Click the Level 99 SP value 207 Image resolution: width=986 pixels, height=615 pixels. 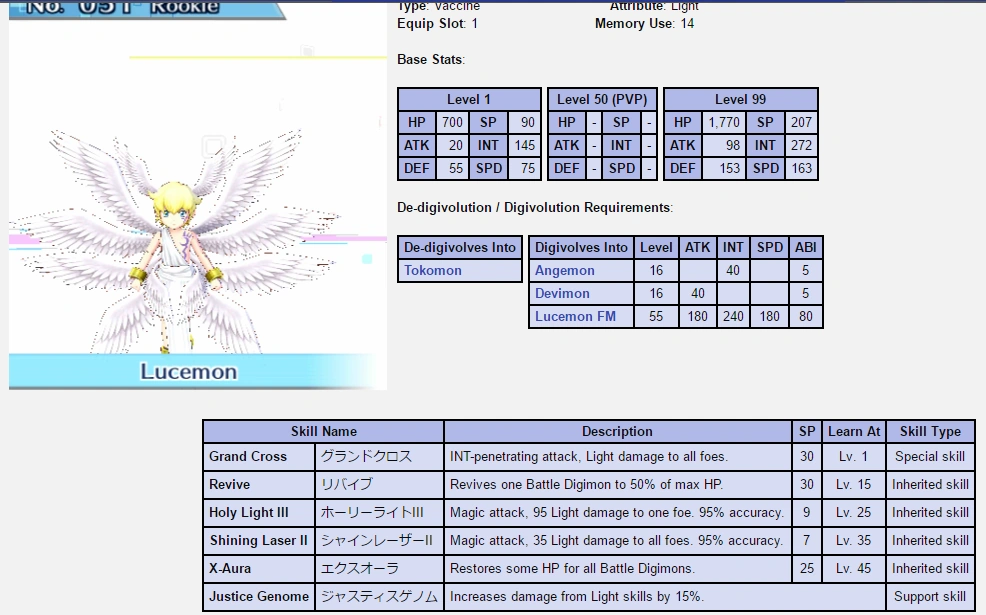[x=801, y=122]
